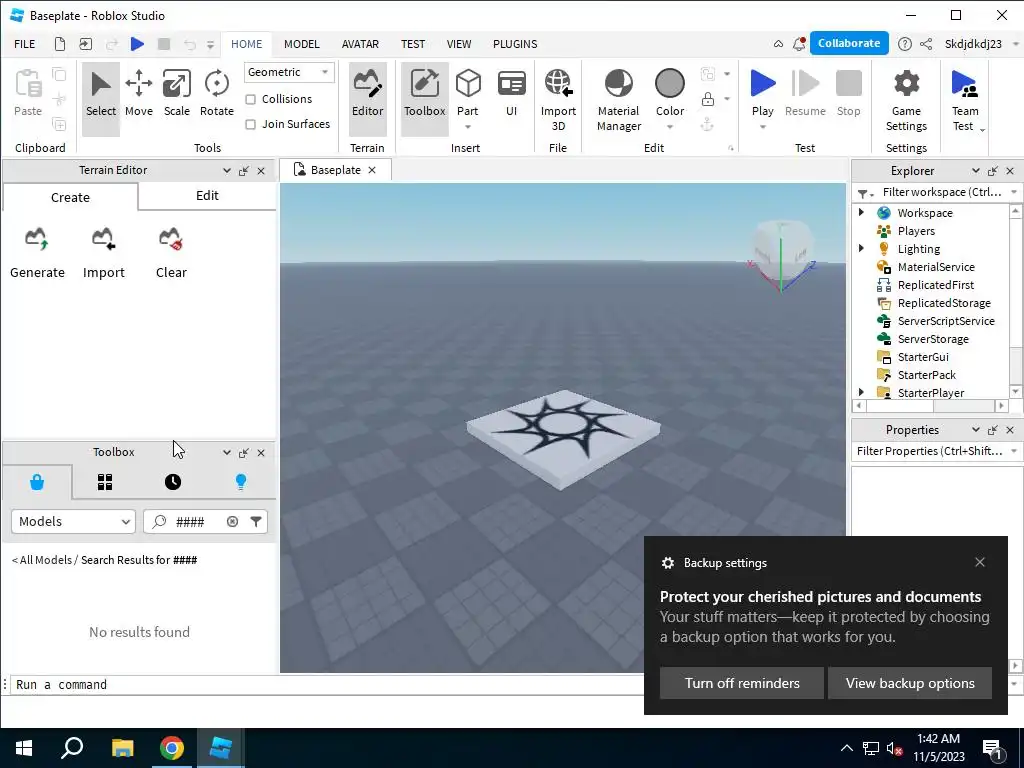Screen dimensions: 1024x768
Task: Open Game Settings gear
Action: tap(906, 99)
